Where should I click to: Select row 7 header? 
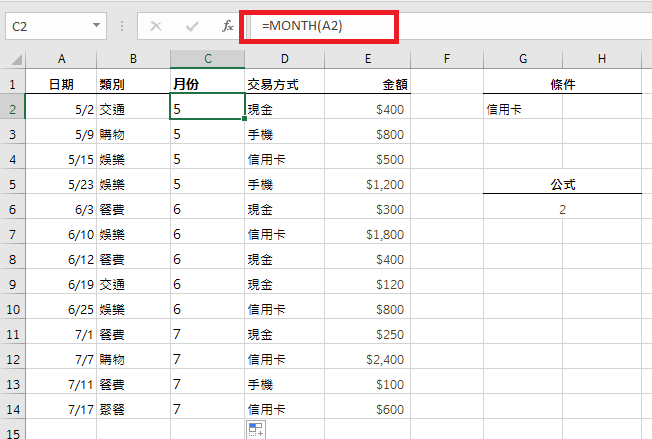(x=12, y=234)
